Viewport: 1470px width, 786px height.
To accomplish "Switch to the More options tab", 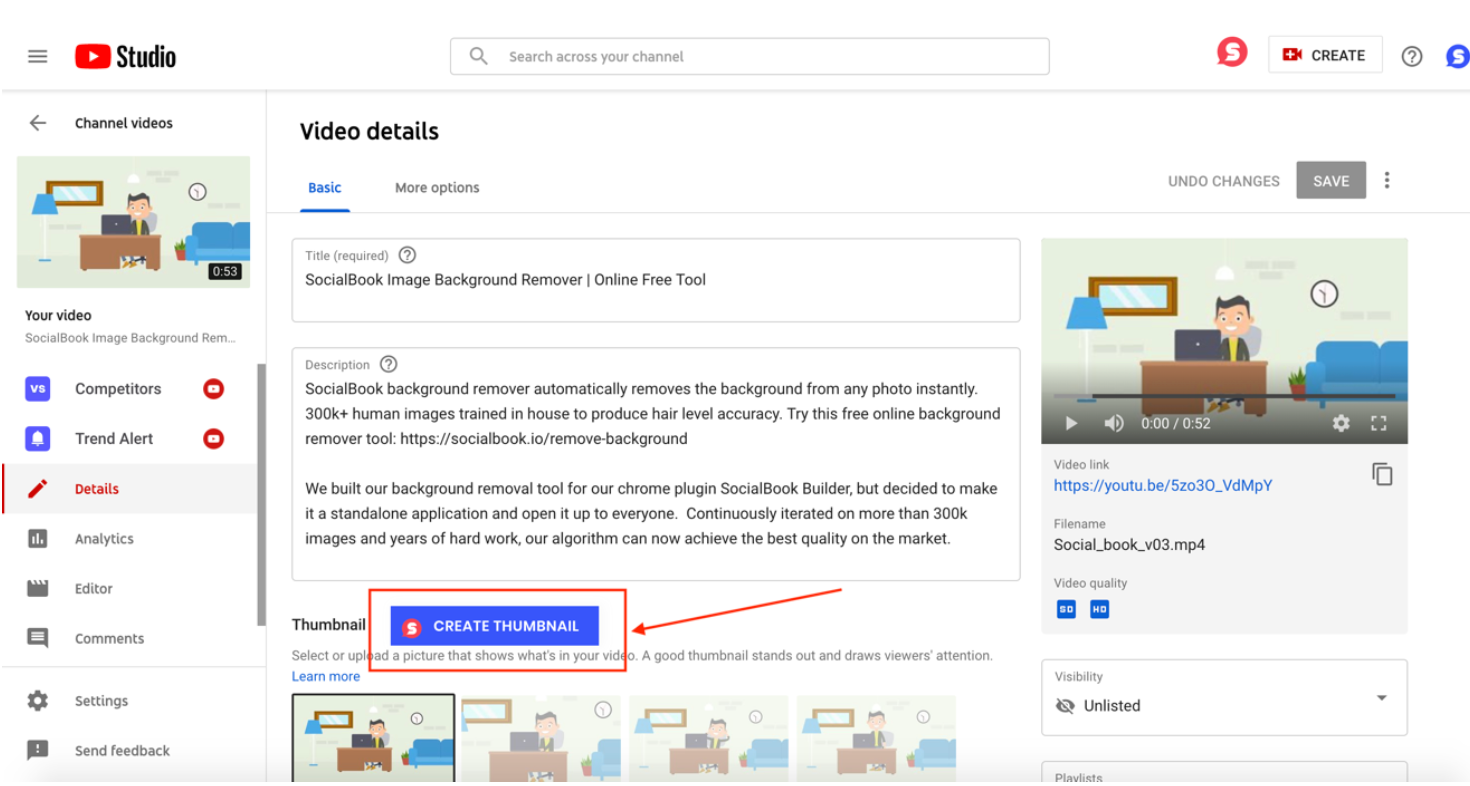I will pos(437,187).
